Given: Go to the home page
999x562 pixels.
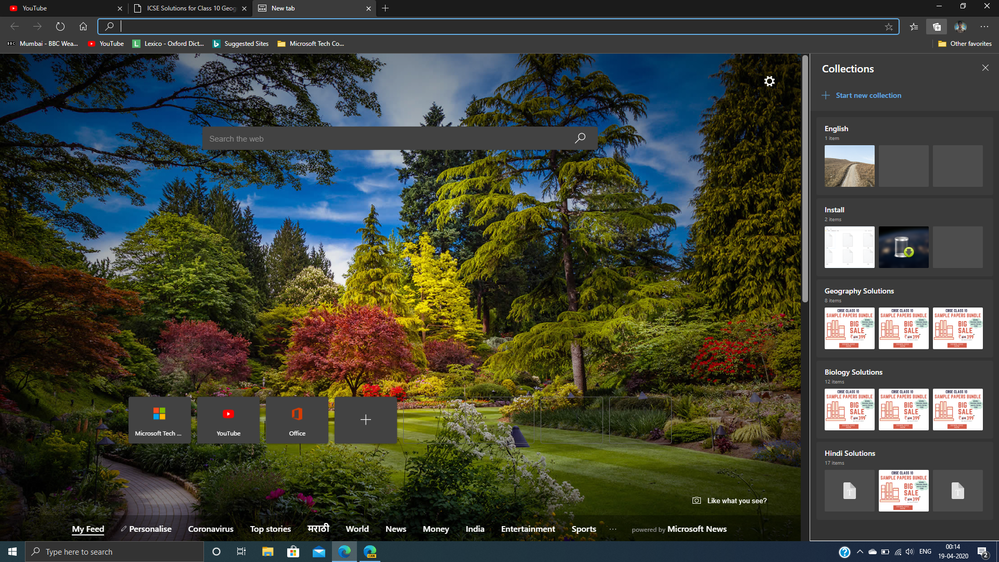Looking at the screenshot, I should 83,27.
